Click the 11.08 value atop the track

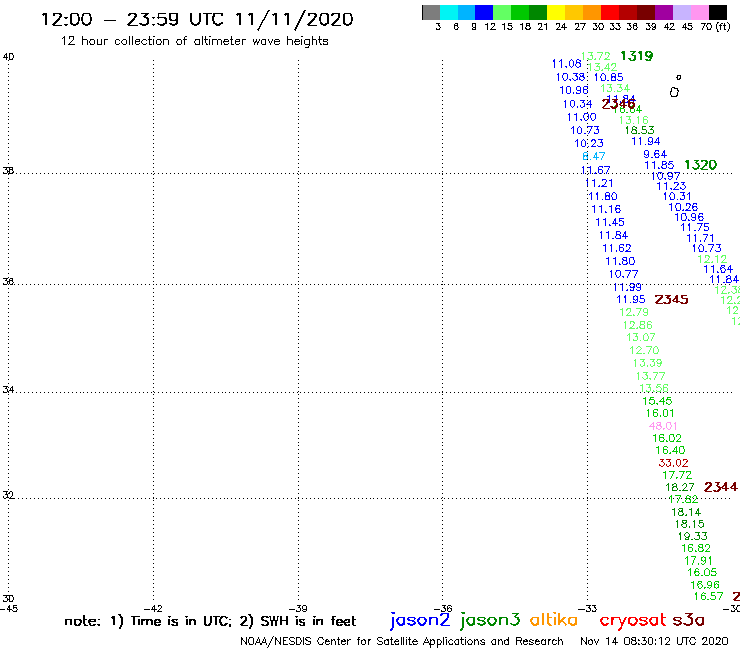pos(567,64)
